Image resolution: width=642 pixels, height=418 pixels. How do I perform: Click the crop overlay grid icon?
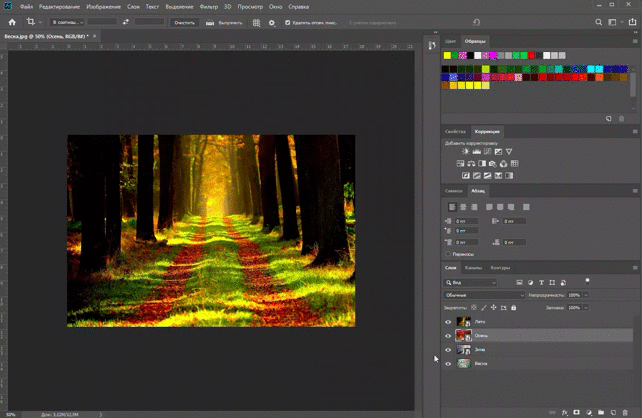click(x=256, y=22)
